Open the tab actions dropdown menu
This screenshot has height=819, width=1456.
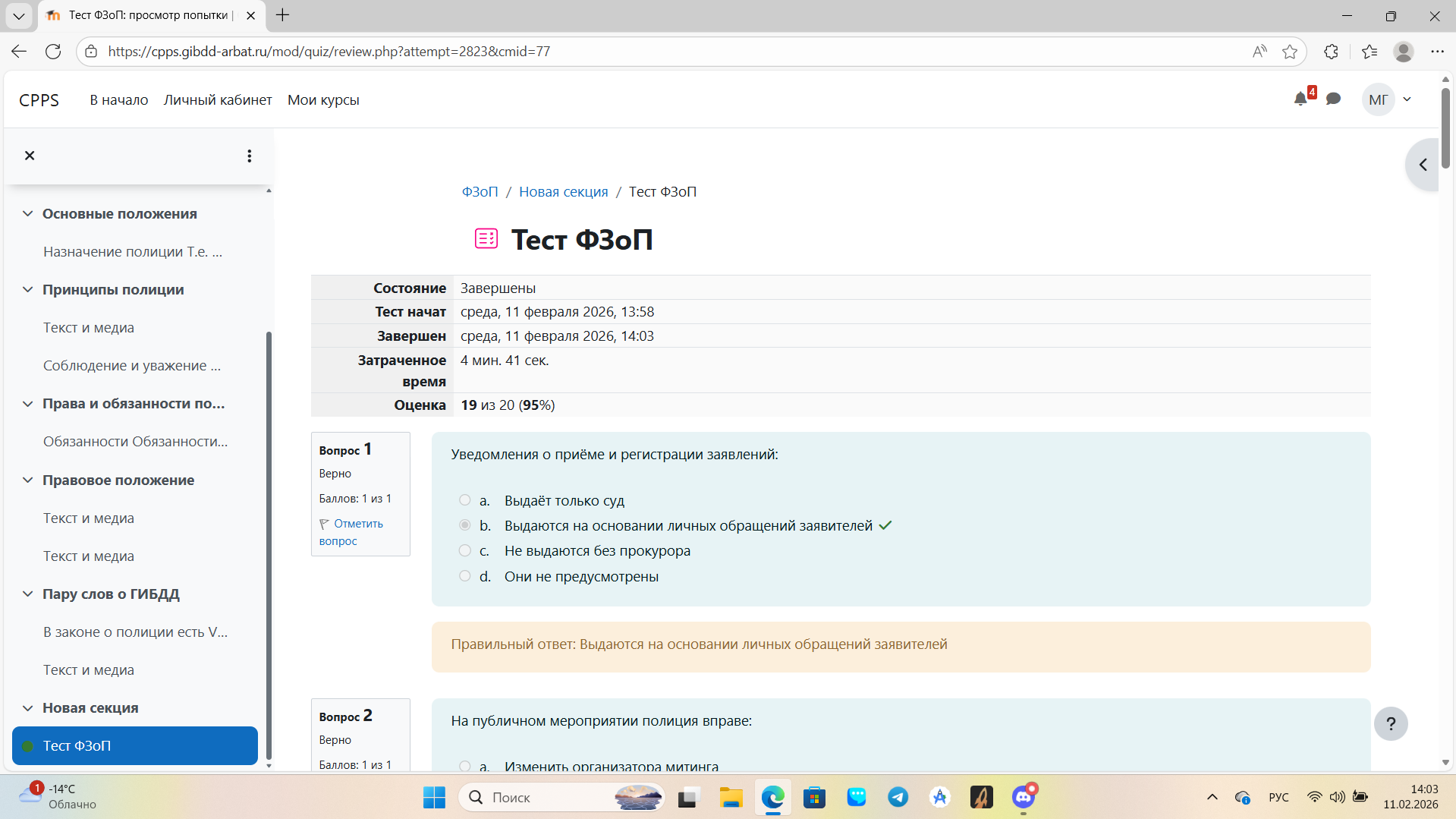pos(19,15)
